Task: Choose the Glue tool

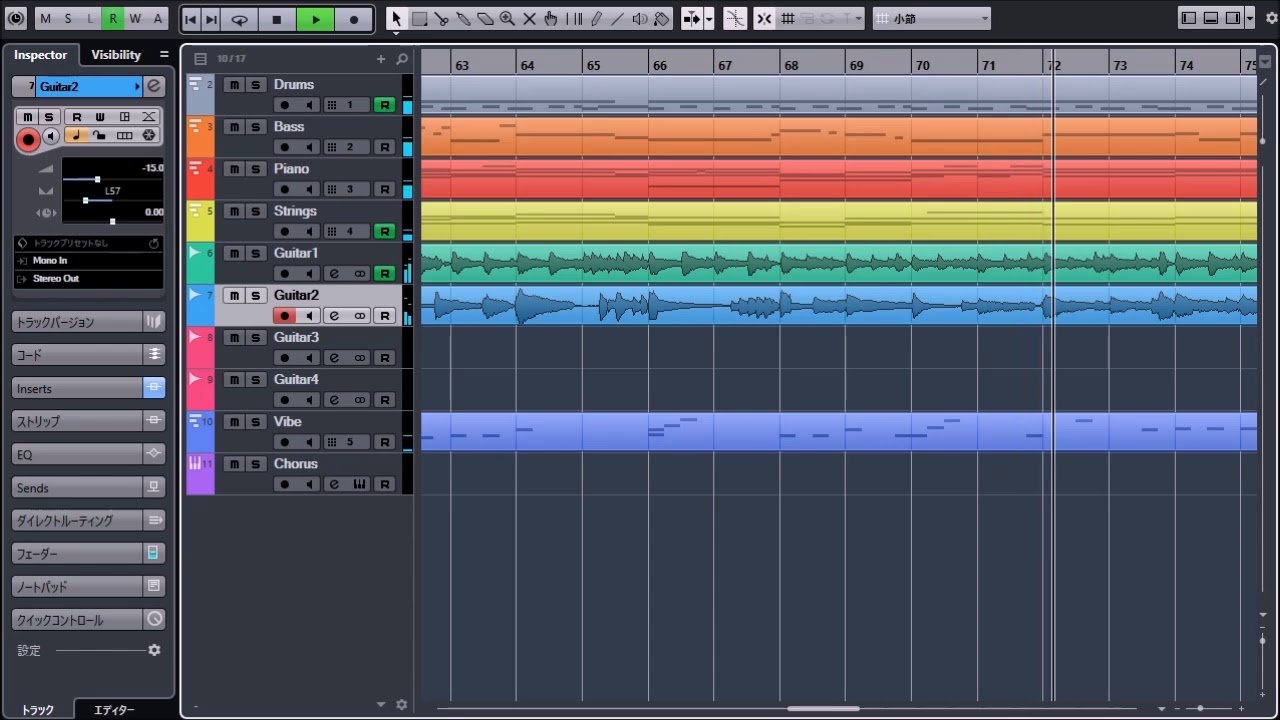Action: click(x=464, y=19)
